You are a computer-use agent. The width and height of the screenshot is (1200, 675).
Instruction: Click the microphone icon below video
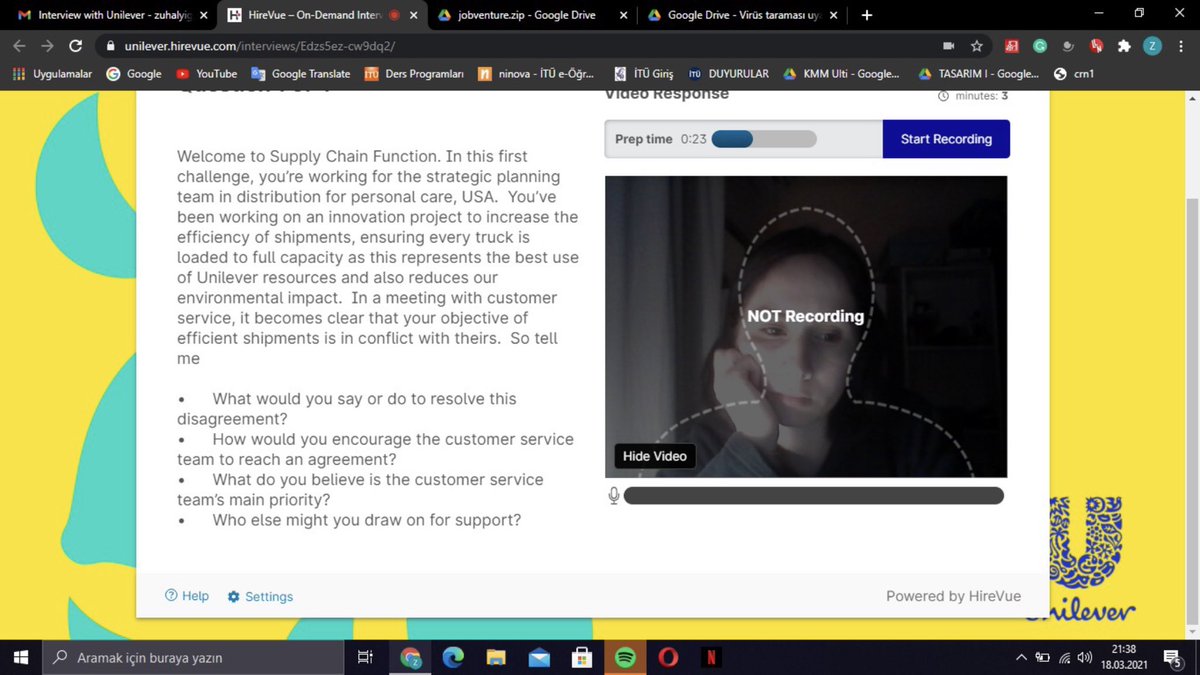pyautogui.click(x=614, y=496)
